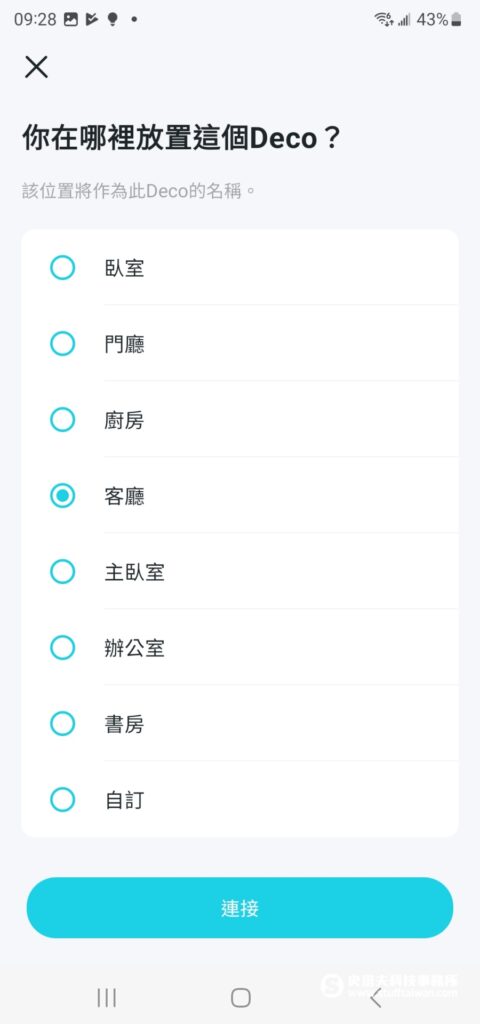The height and width of the screenshot is (1024, 480).
Task: Tap the lightbulb notification icon
Action: 112,20
